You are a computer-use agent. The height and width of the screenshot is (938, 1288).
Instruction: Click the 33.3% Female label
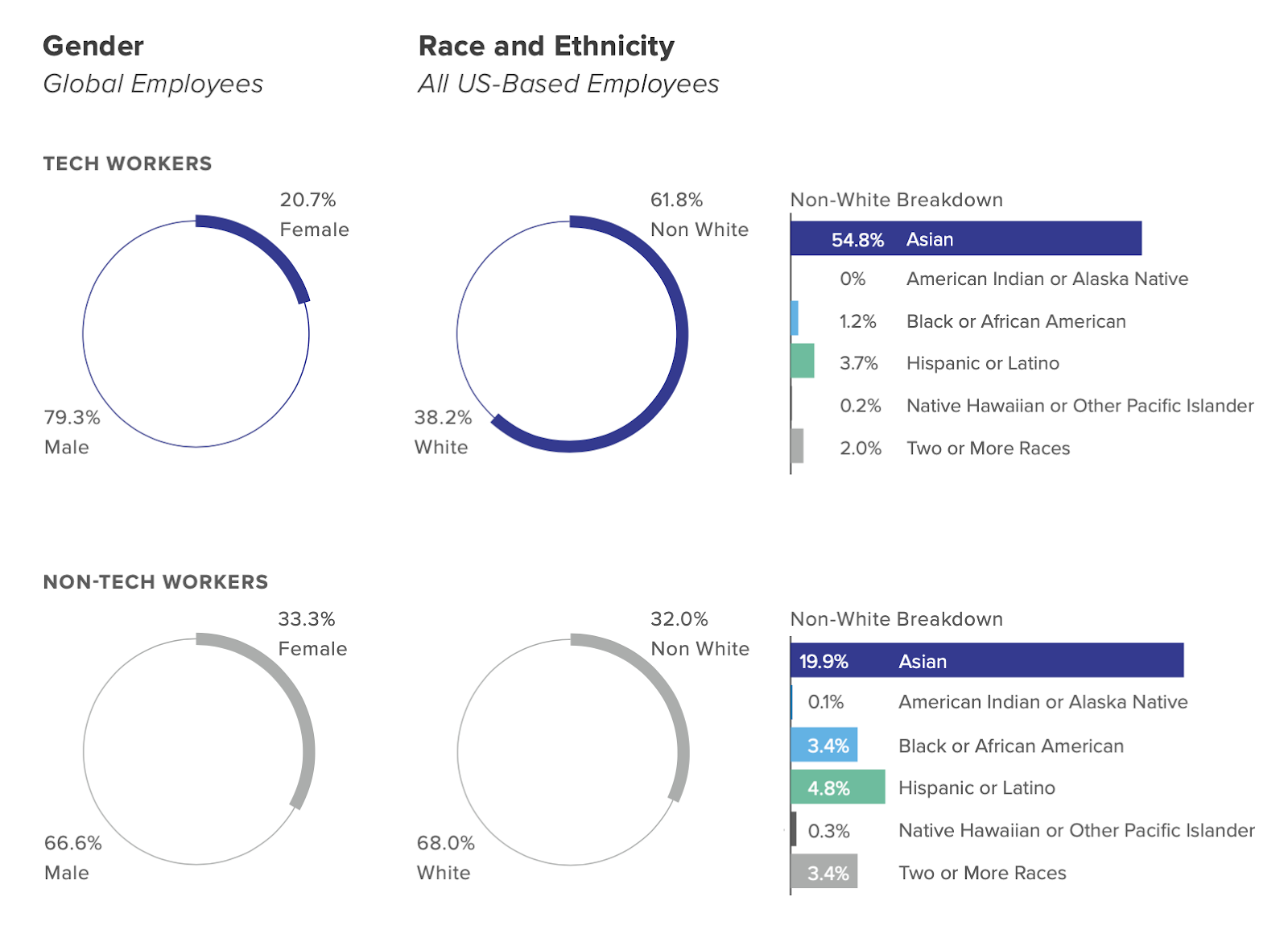click(x=312, y=634)
